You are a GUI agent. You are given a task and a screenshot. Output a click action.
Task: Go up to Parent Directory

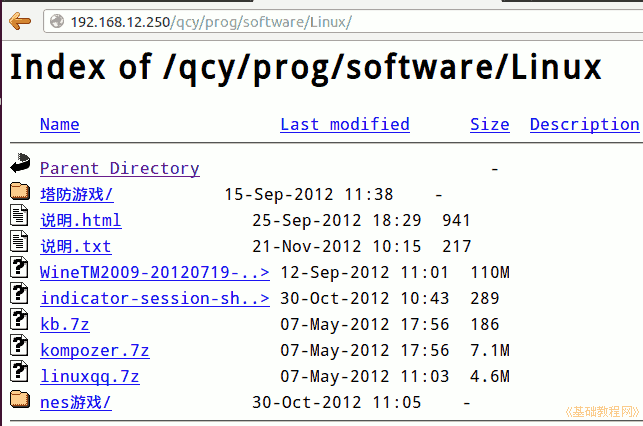(x=120, y=169)
